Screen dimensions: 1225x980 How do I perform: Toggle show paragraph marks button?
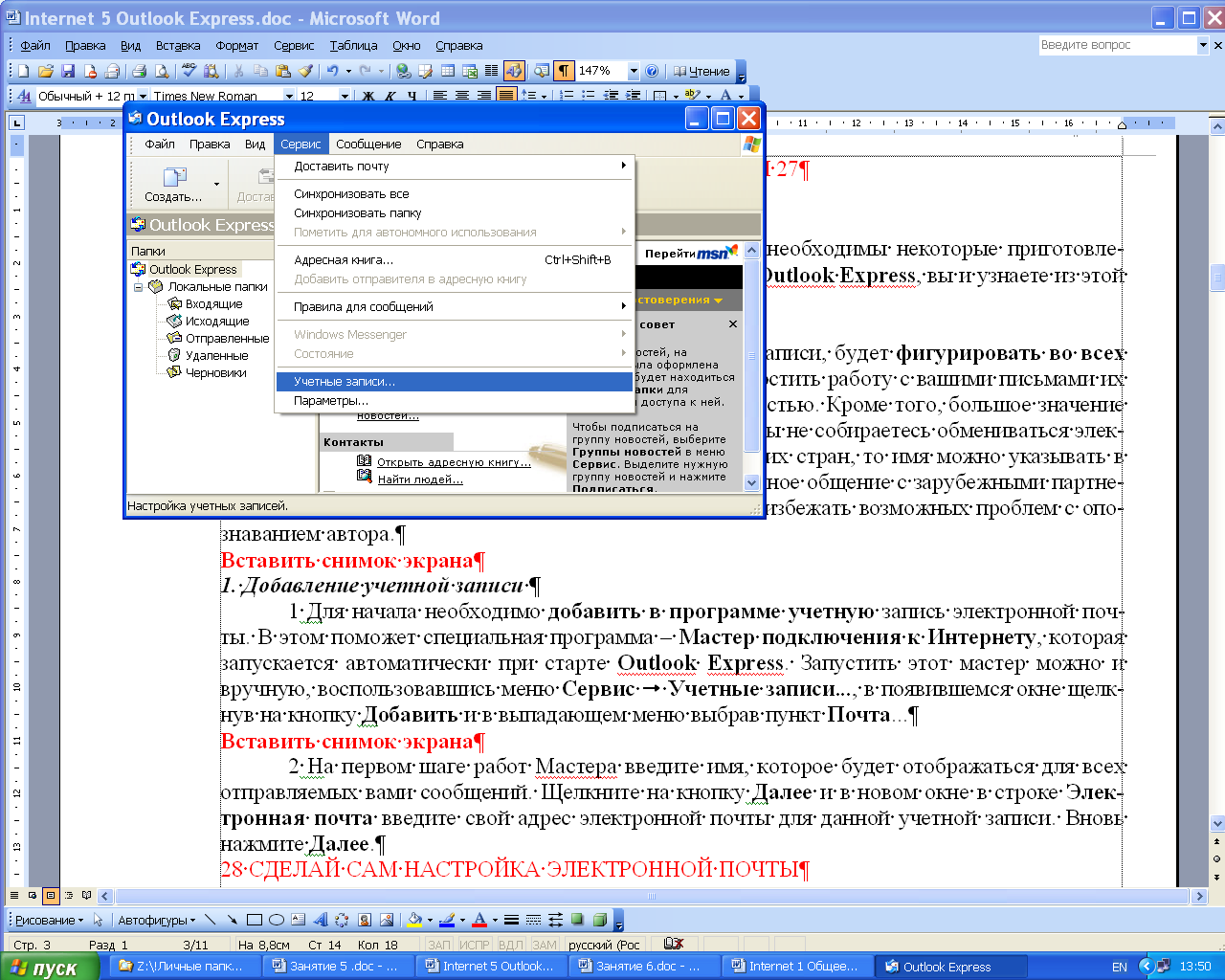coord(564,71)
